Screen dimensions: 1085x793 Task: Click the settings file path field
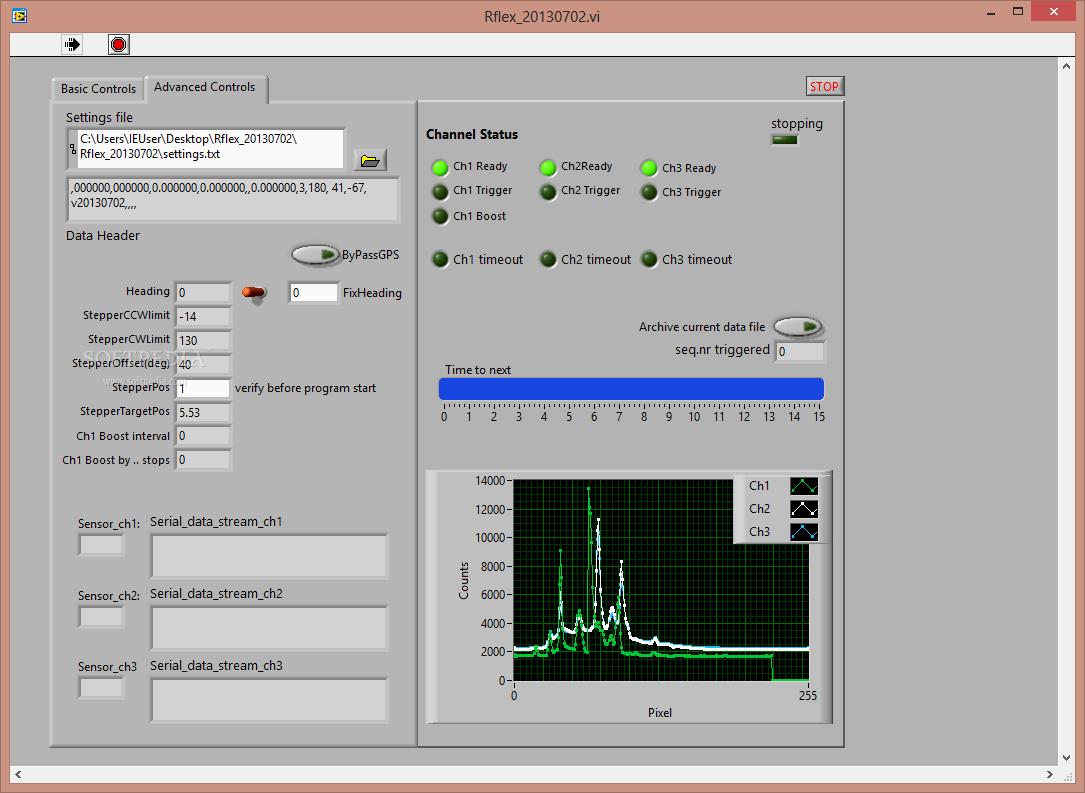click(210, 147)
